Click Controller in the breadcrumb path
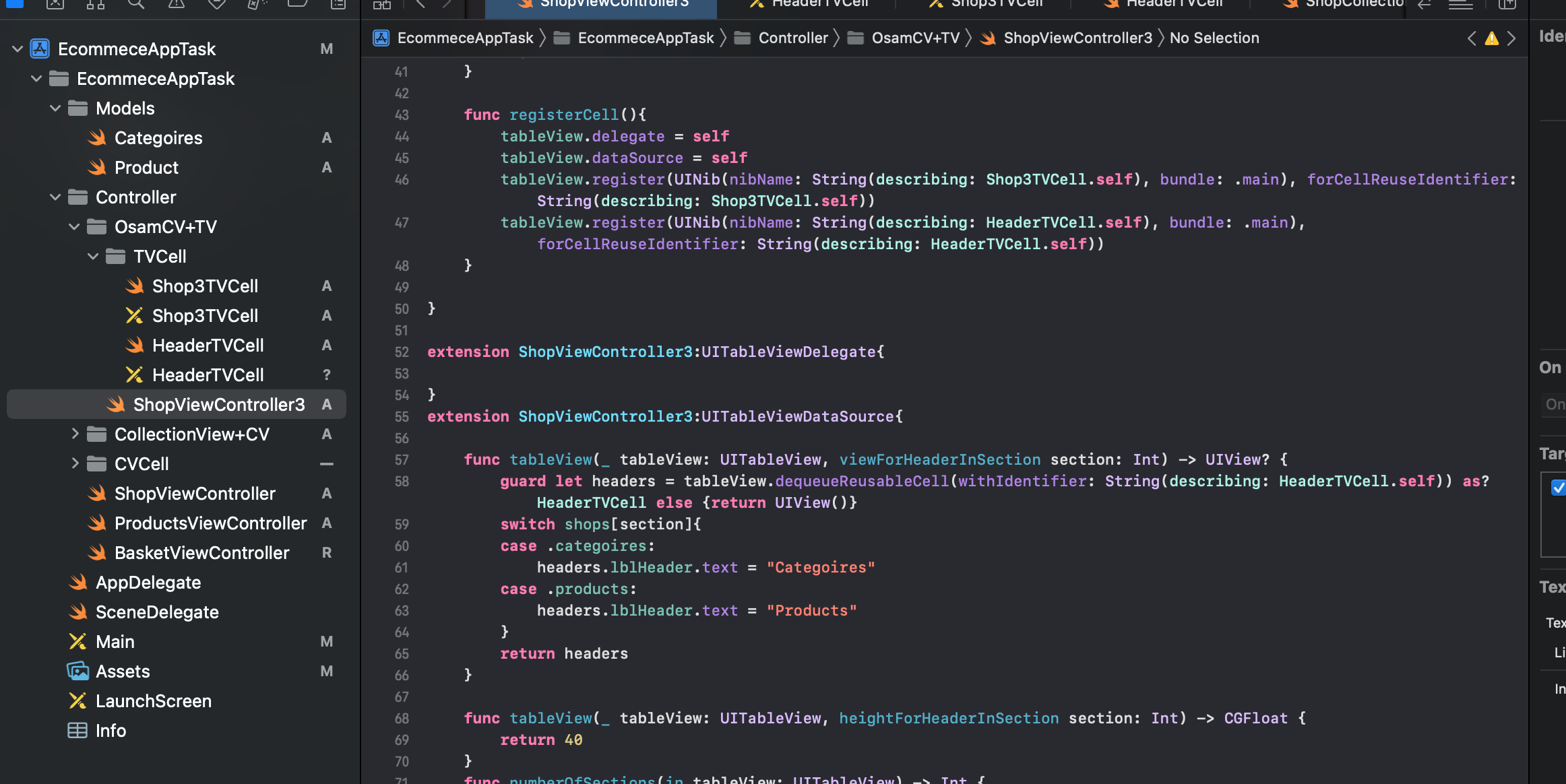 pos(792,38)
